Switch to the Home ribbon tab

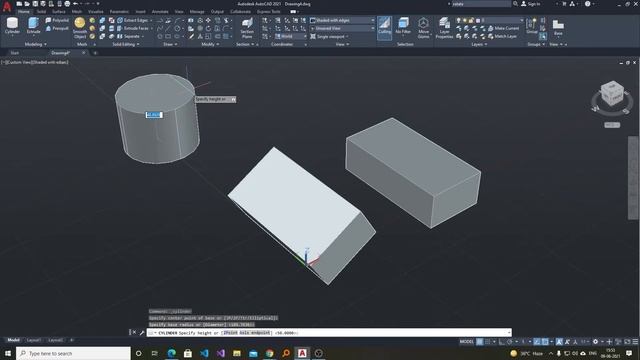tap(24, 12)
